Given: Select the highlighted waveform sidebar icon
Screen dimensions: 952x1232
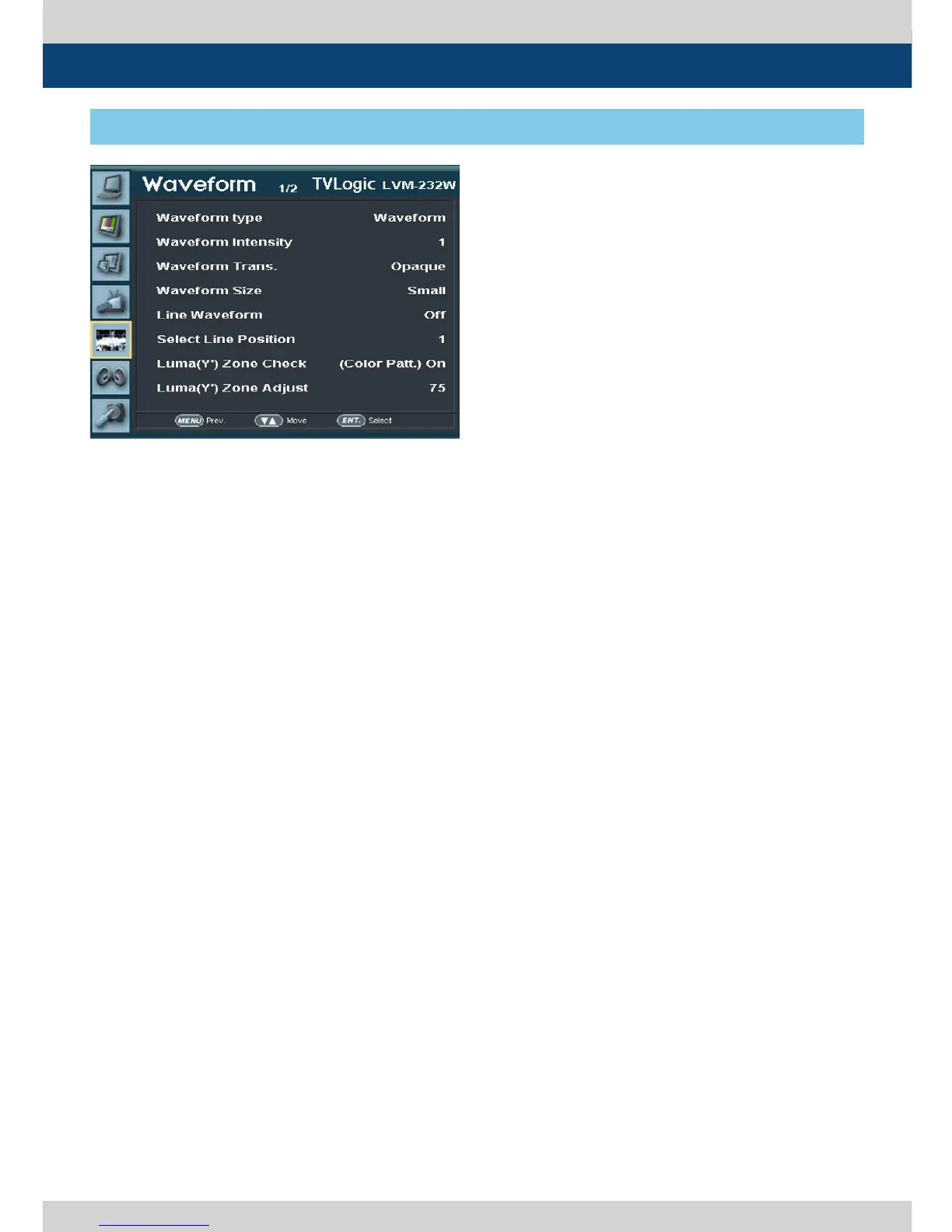Looking at the screenshot, I should click(x=110, y=340).
